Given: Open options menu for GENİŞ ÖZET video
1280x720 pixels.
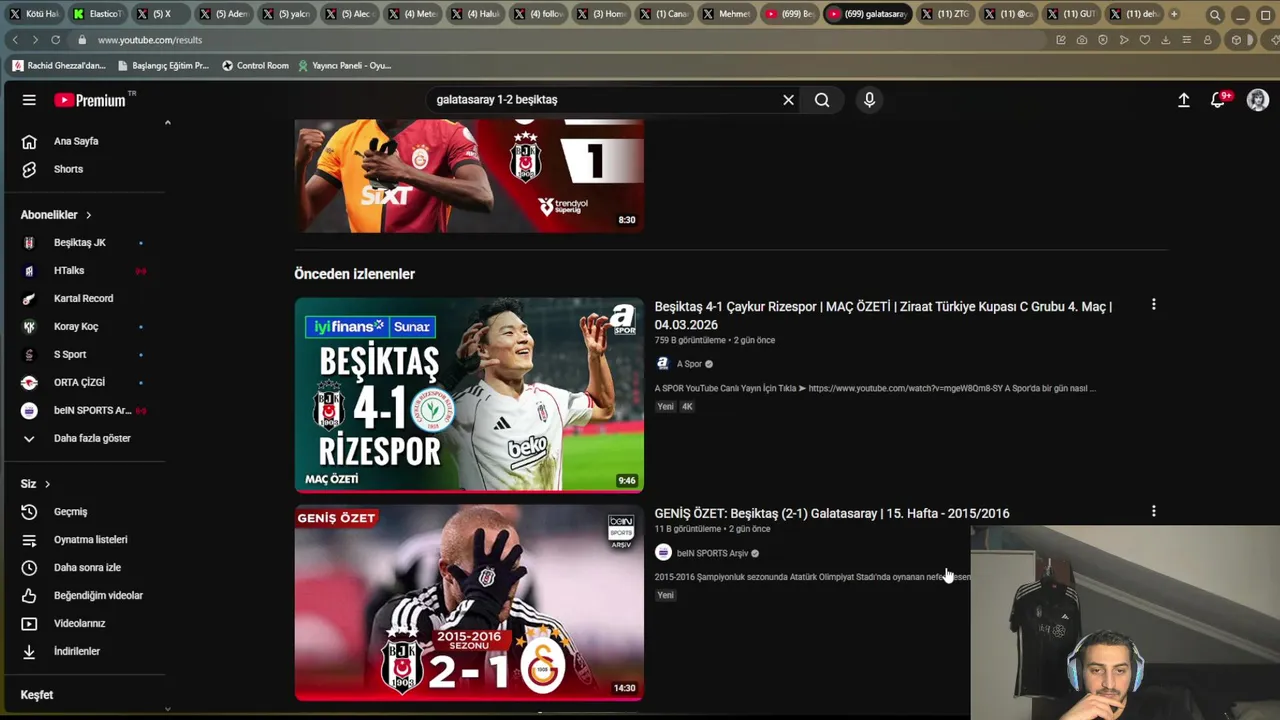Looking at the screenshot, I should (x=1153, y=512).
